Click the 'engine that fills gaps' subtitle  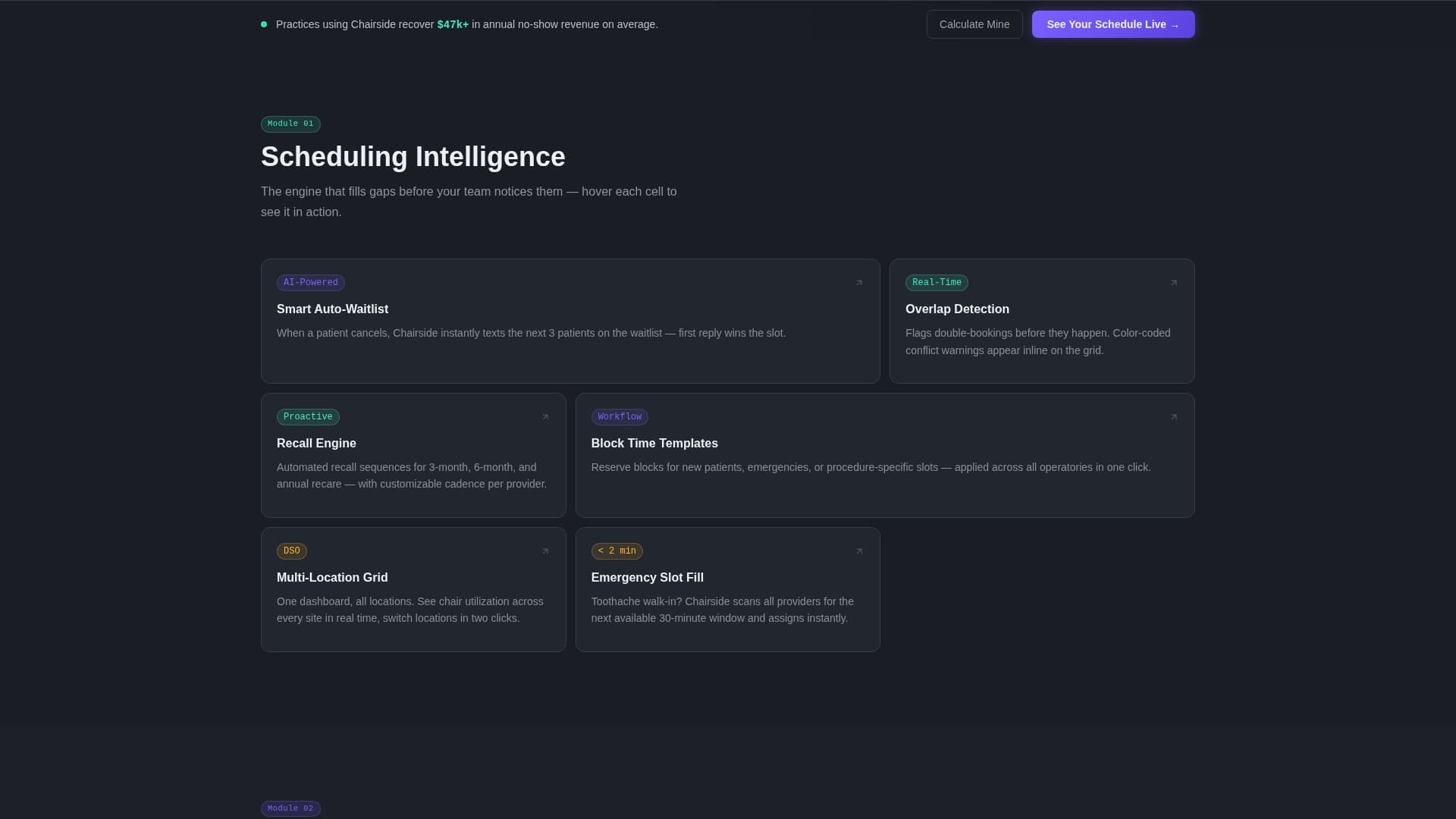pos(469,202)
